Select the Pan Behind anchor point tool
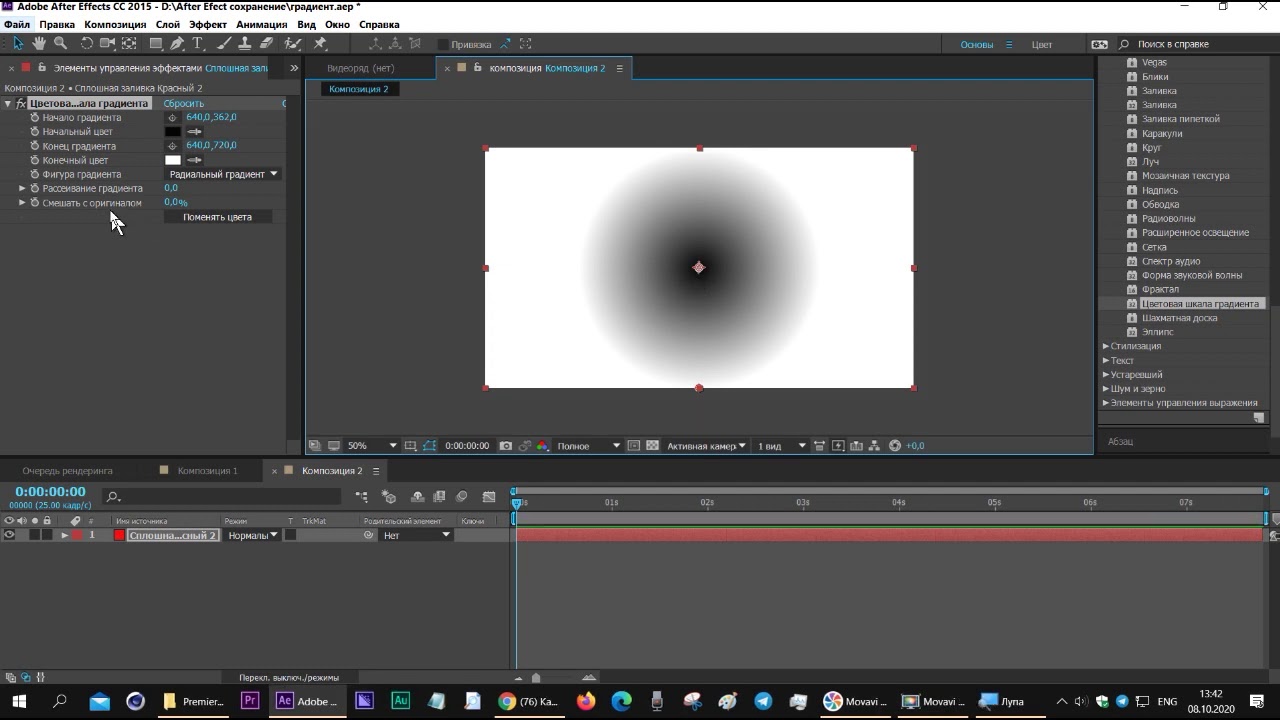 coord(129,43)
